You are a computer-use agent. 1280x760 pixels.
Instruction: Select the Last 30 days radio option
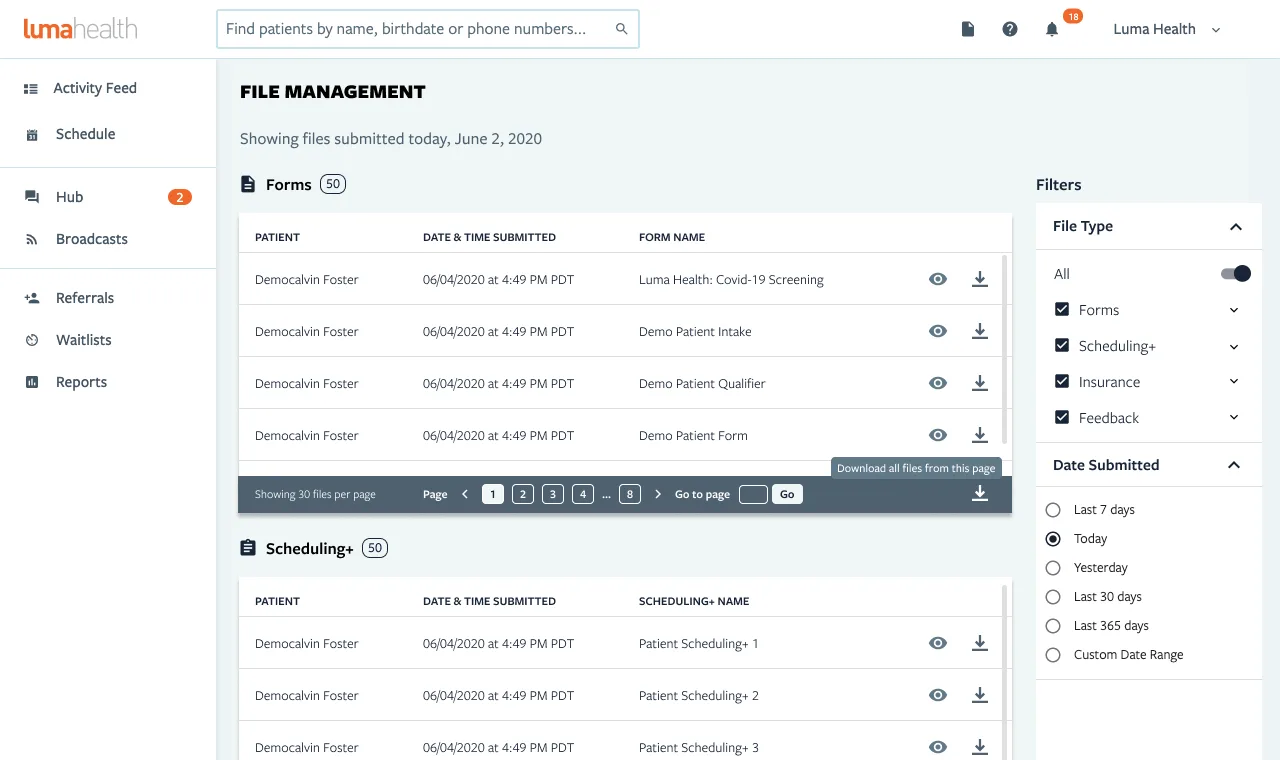(x=1053, y=597)
